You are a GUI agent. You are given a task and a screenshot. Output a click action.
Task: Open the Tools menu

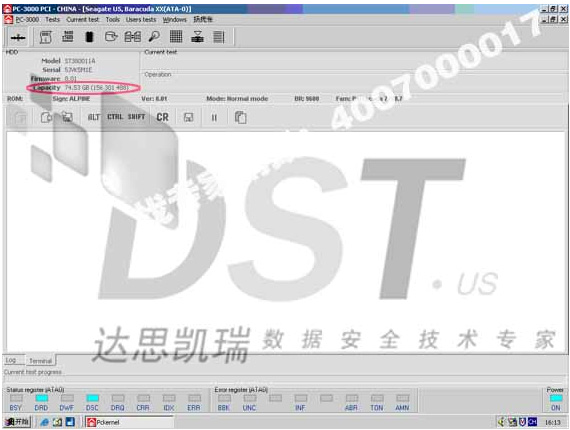(x=113, y=20)
